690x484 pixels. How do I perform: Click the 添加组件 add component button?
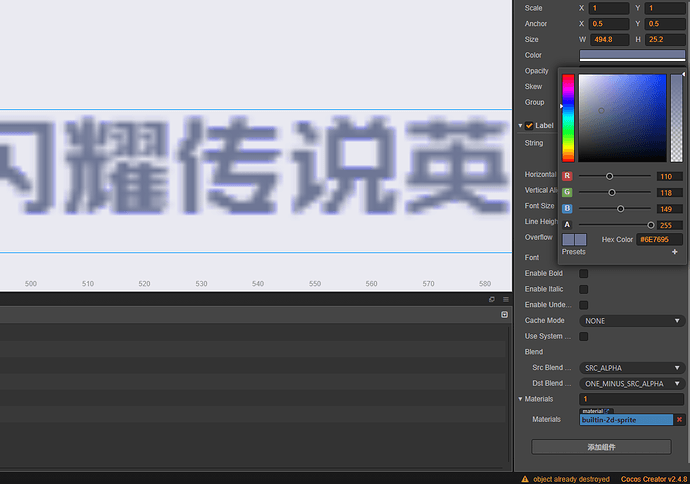(601, 447)
